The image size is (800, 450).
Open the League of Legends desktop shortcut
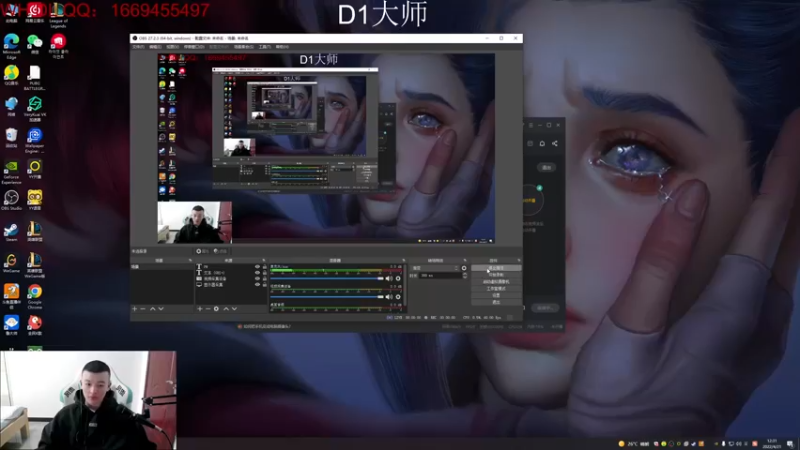(58, 14)
